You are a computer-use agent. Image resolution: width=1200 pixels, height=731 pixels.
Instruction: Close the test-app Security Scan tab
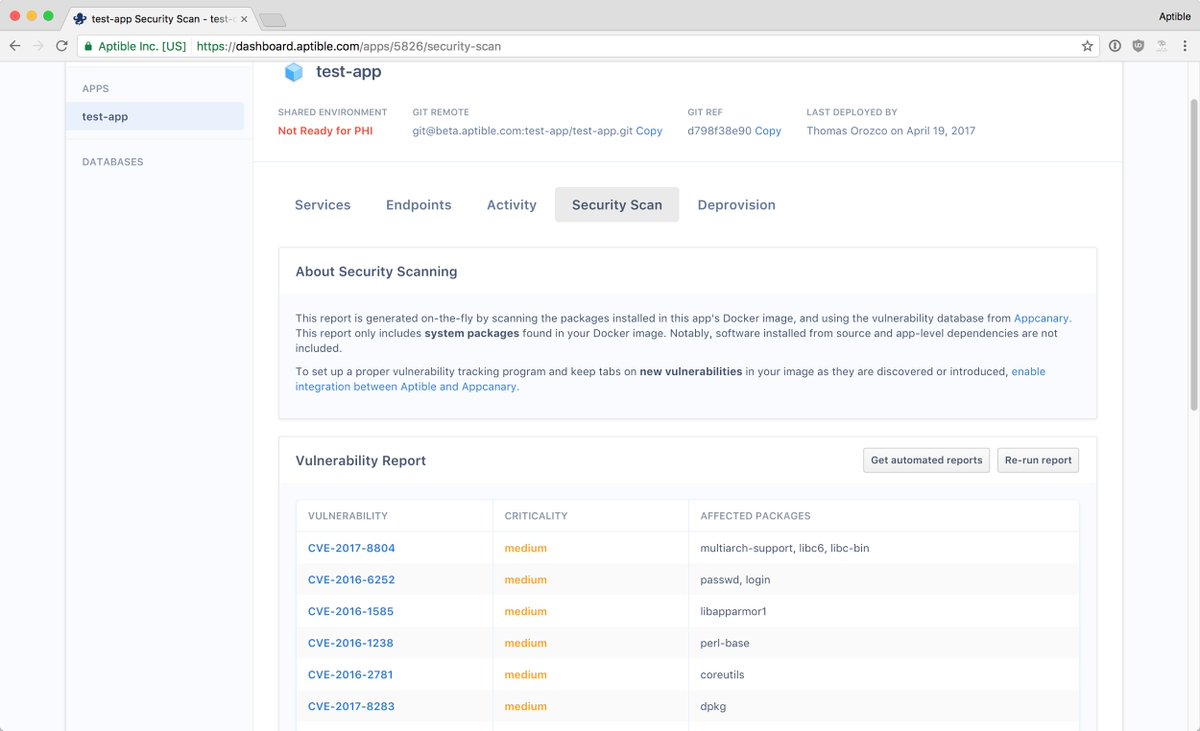(244, 18)
